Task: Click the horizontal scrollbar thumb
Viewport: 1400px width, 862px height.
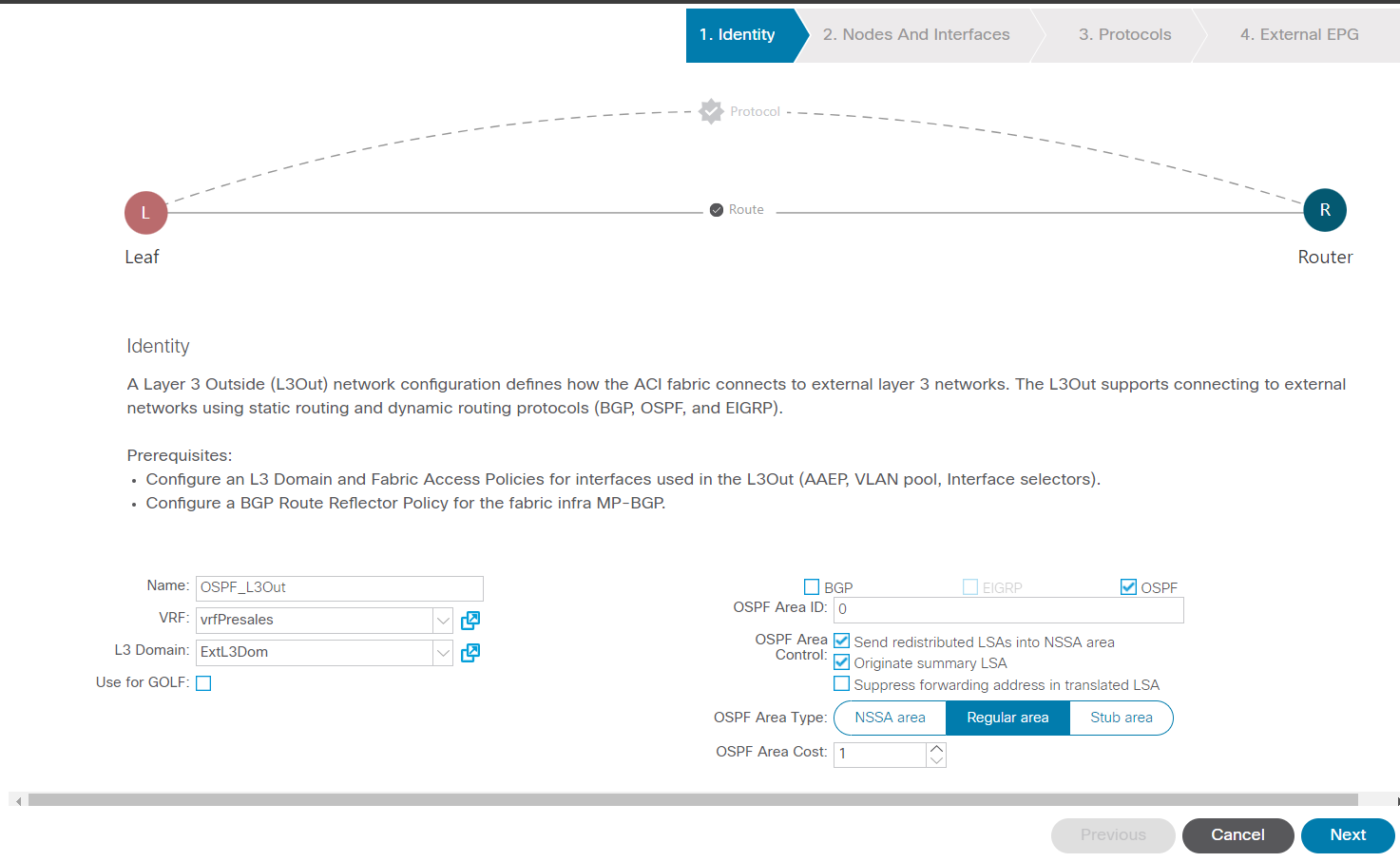Action: pyautogui.click(x=693, y=800)
